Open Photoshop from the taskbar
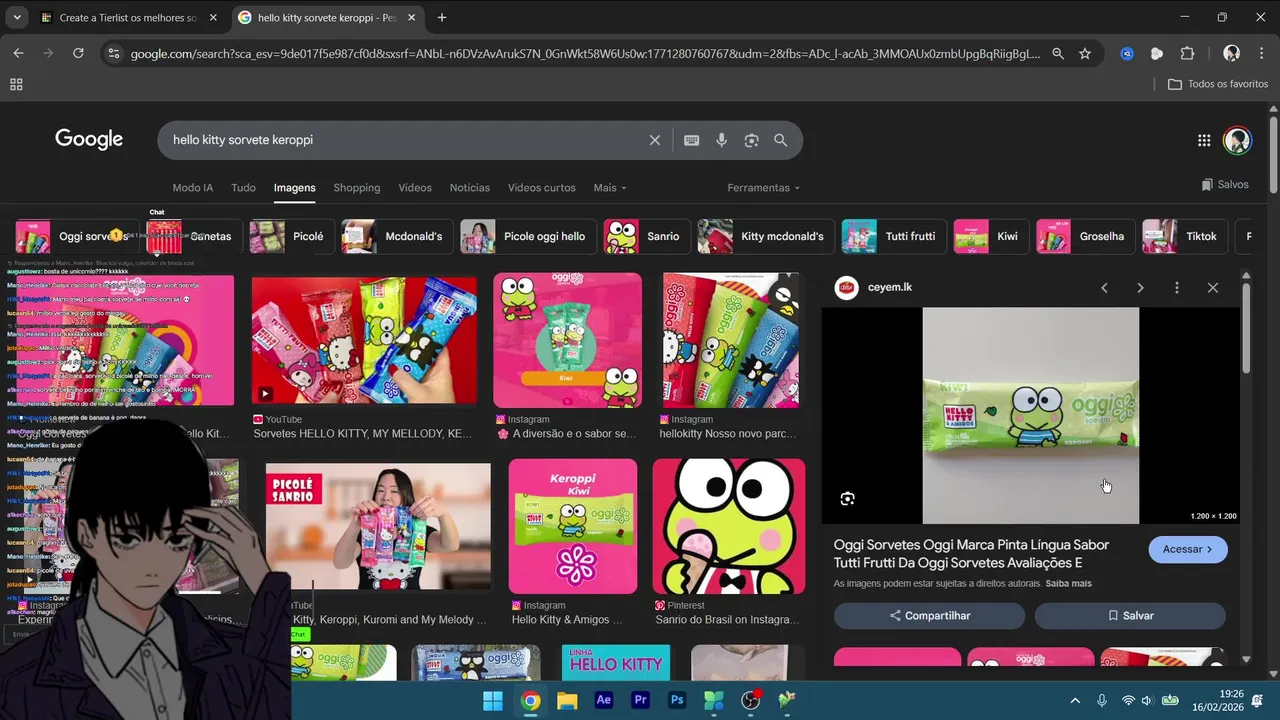 pos(677,700)
